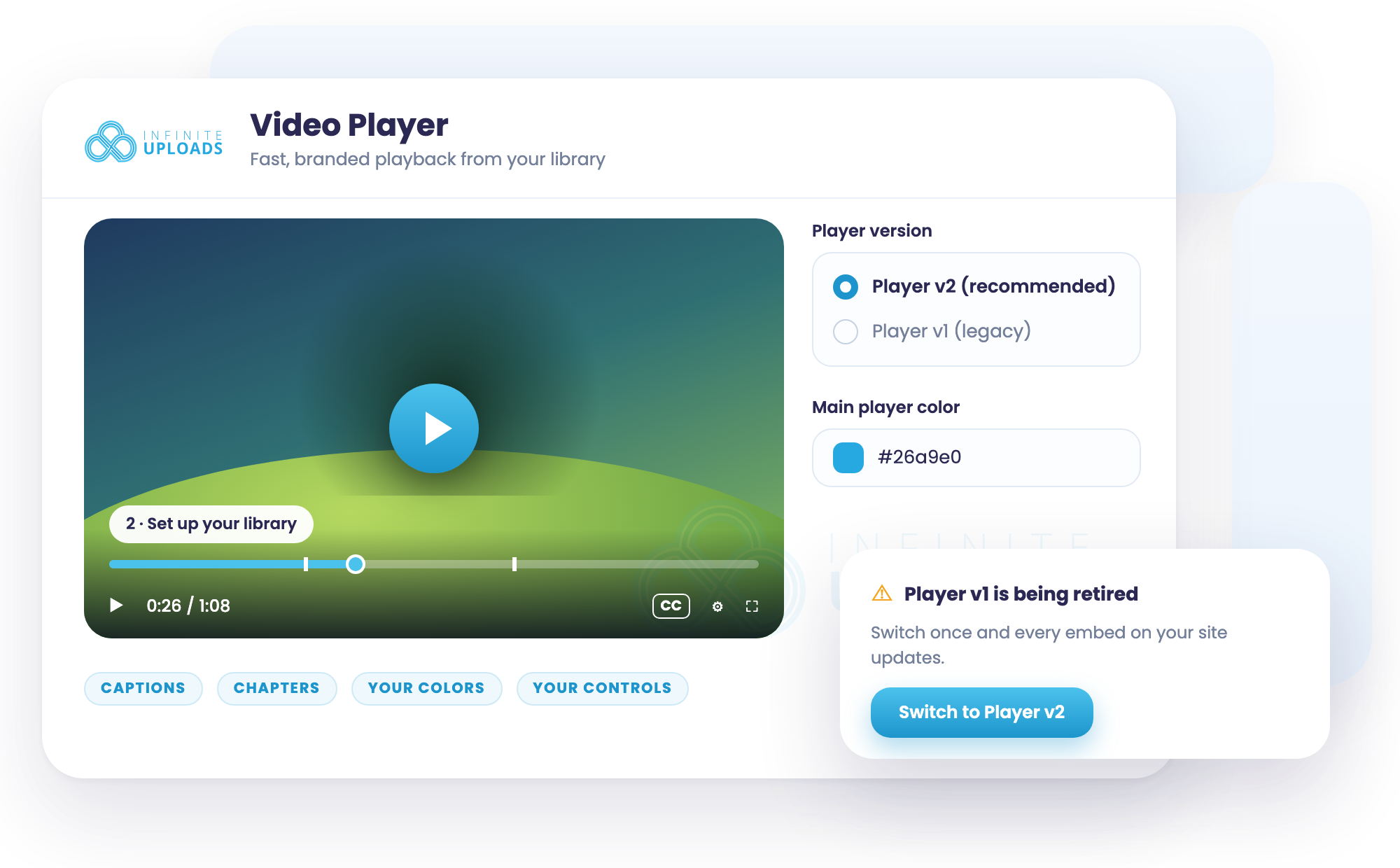Click the progress bar scrubber handle

click(356, 563)
